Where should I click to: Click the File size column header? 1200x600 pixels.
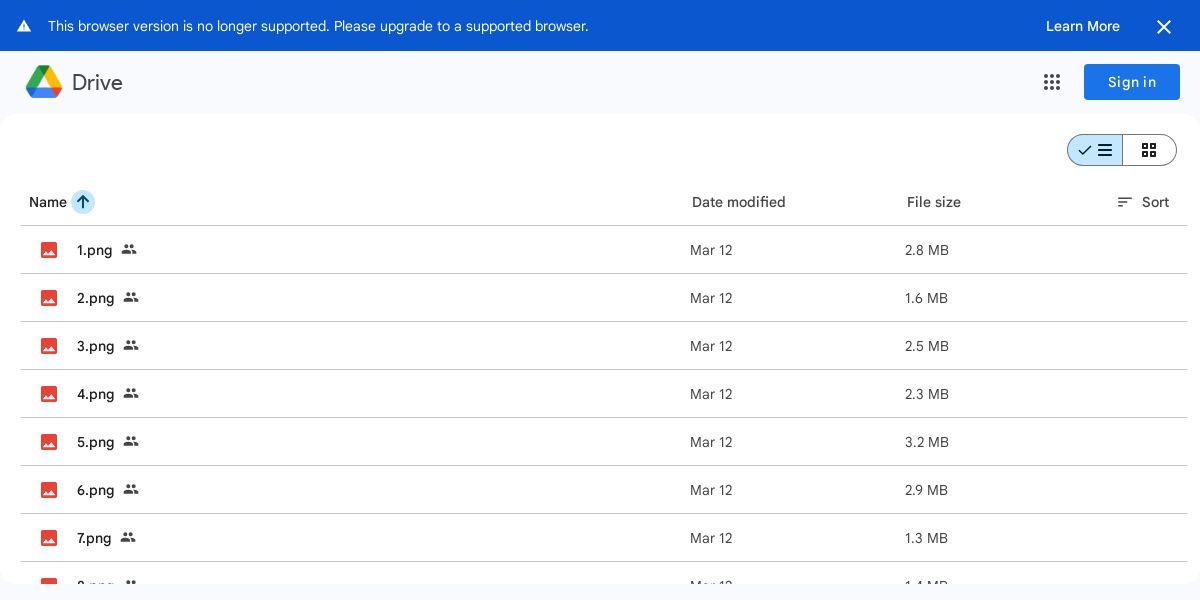933,202
